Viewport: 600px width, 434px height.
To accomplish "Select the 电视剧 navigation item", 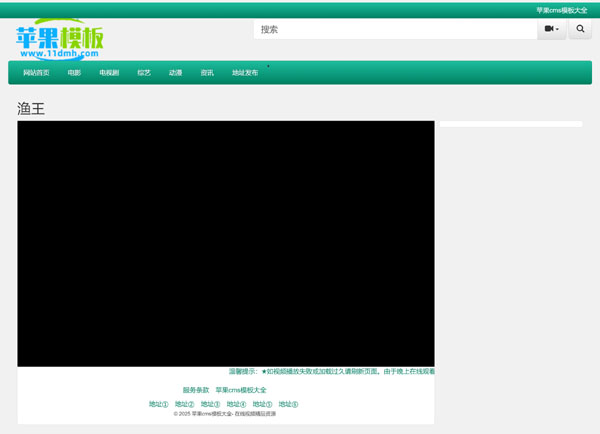I will coord(109,73).
